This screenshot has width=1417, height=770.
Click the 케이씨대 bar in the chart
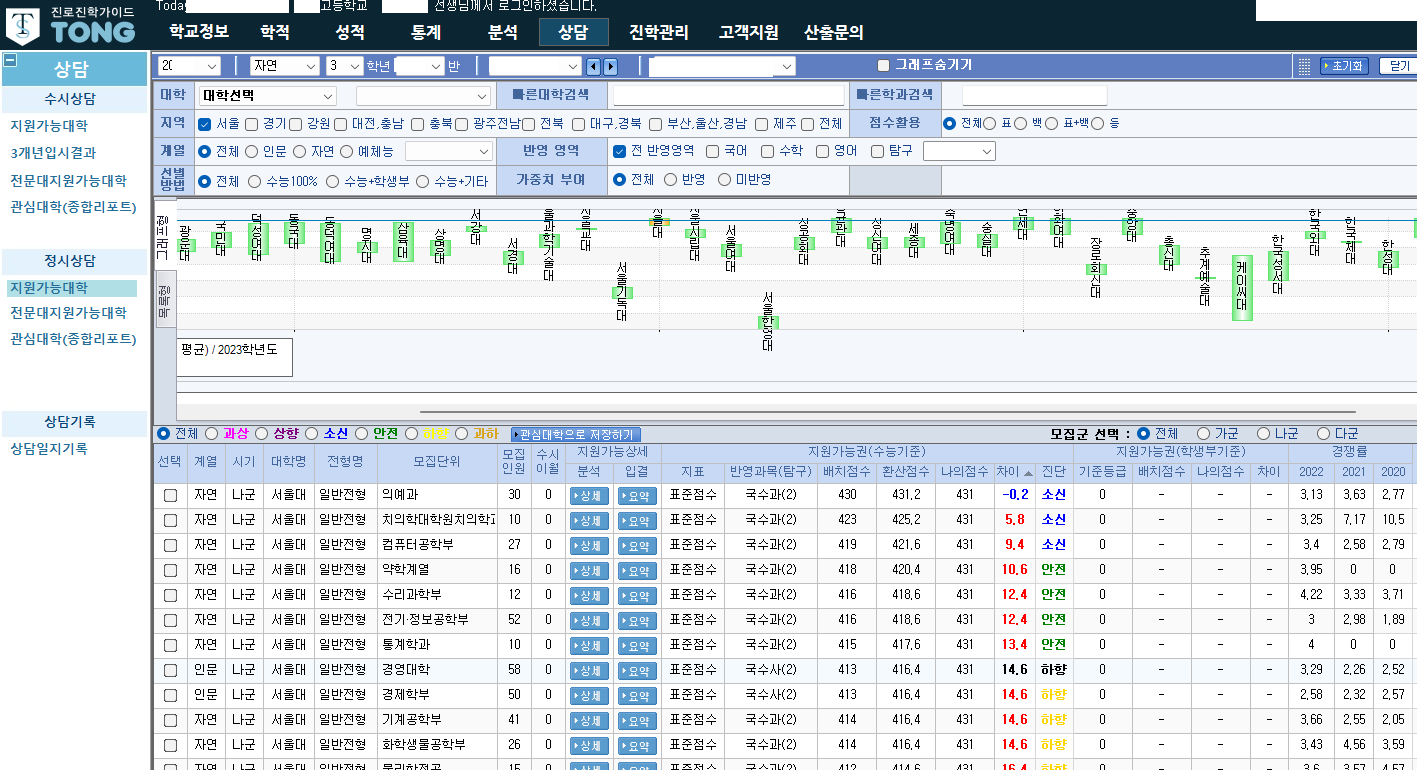click(x=1242, y=288)
